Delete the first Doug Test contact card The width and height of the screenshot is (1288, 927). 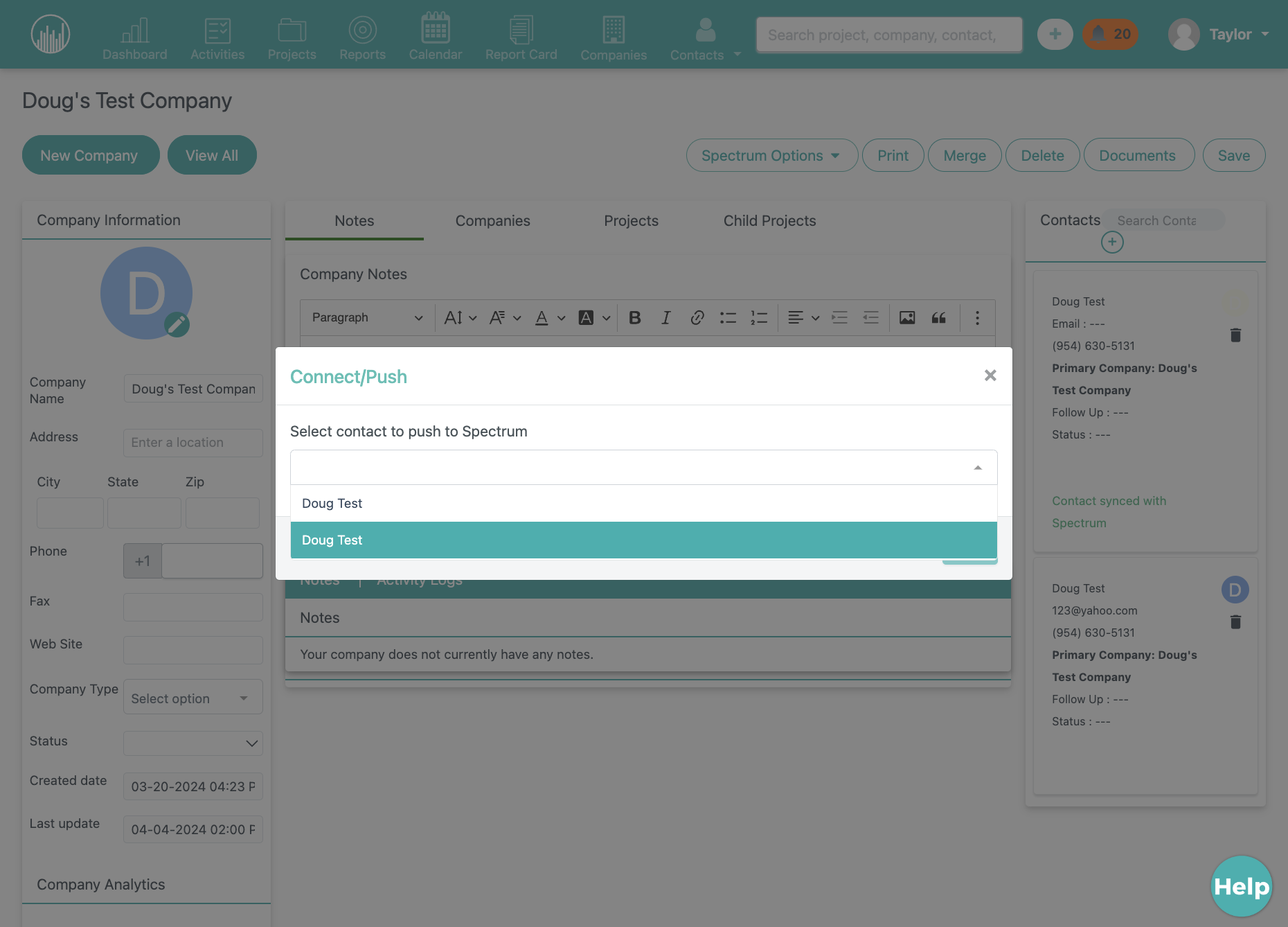pos(1235,335)
